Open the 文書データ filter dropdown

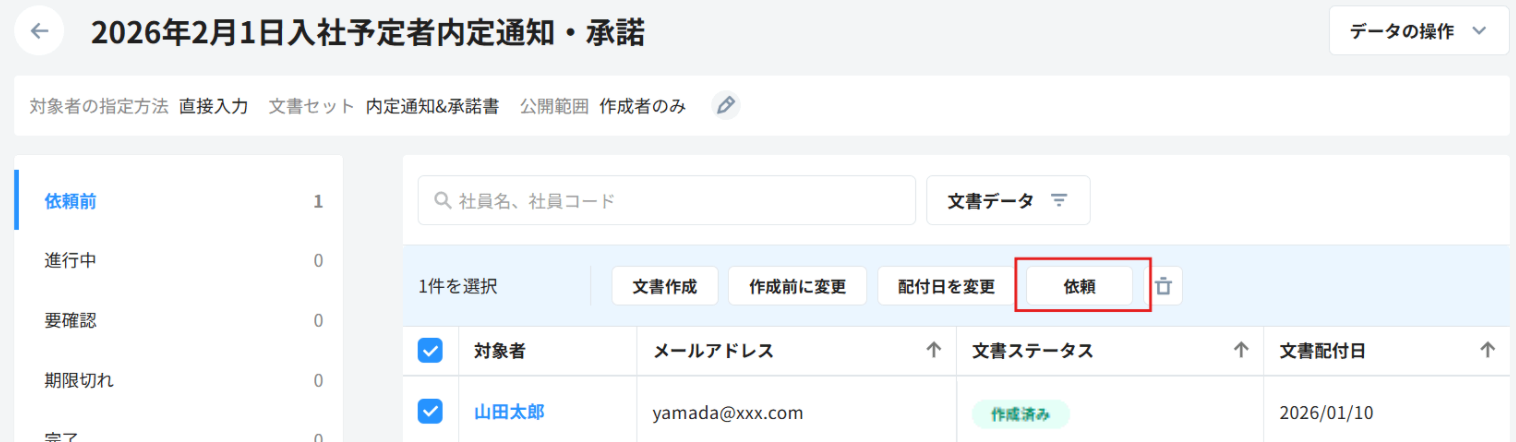pos(1008,201)
